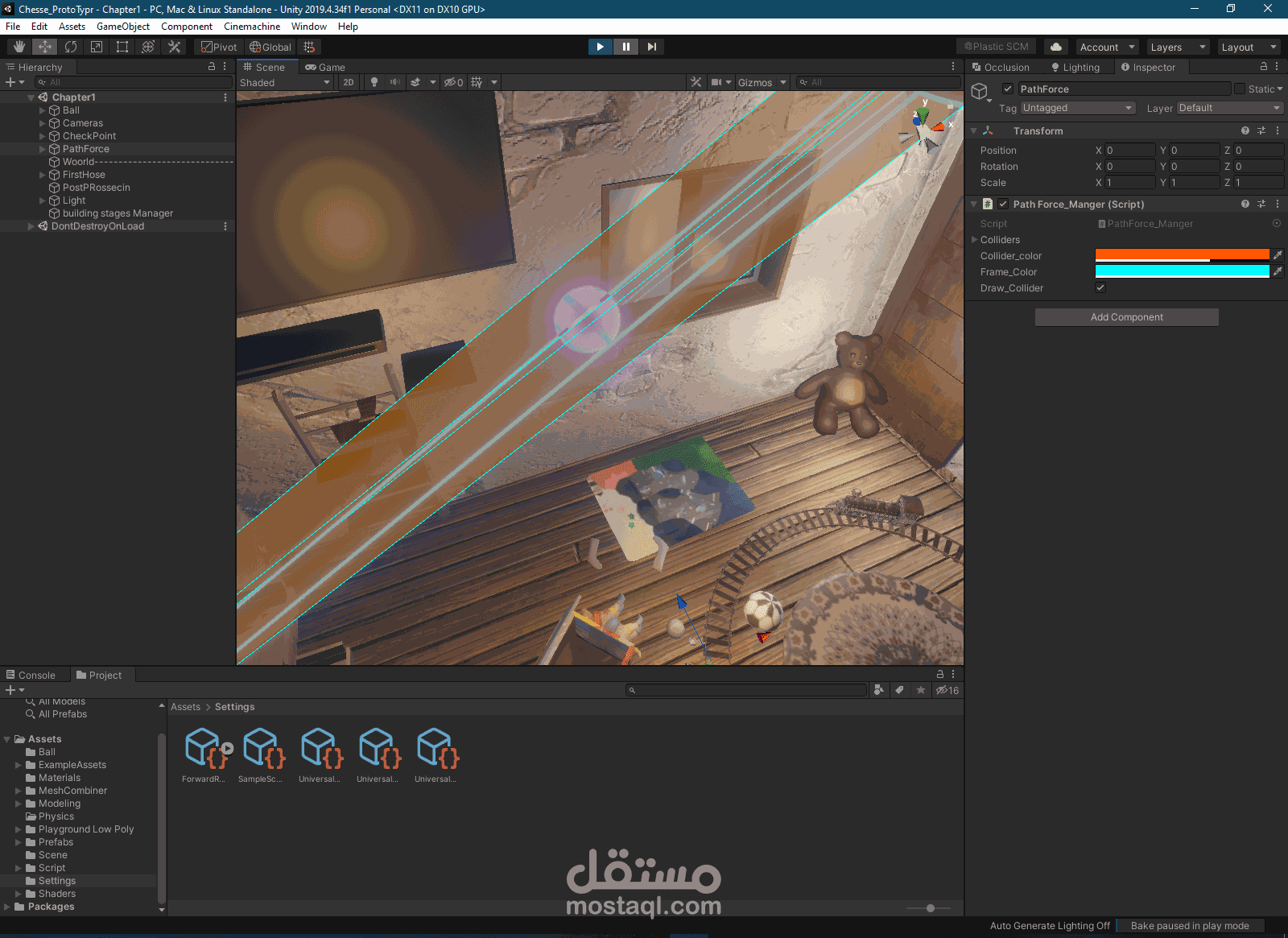
Task: Select the Rect tool
Action: point(122,47)
